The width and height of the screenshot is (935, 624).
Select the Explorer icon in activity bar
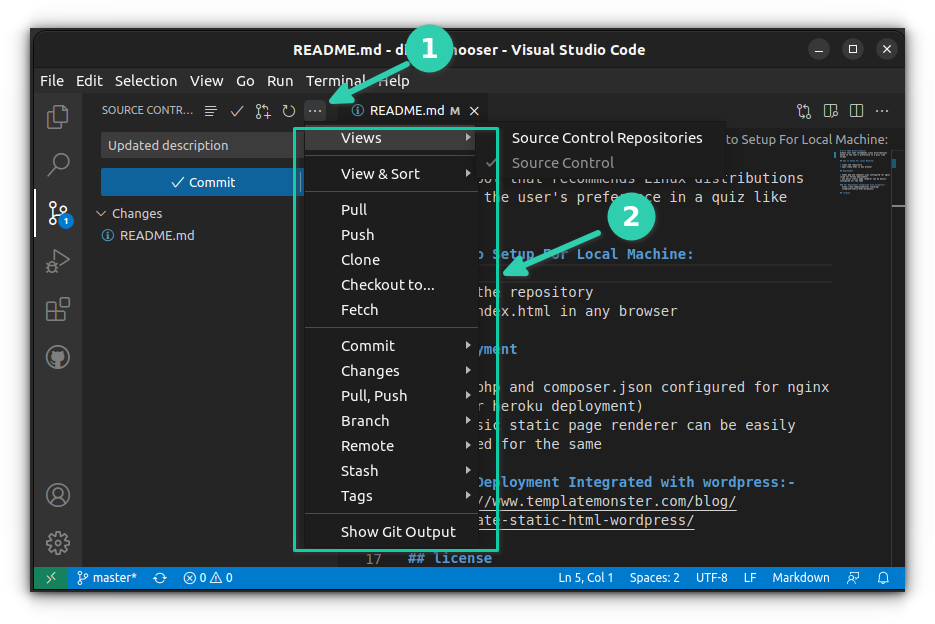click(57, 115)
